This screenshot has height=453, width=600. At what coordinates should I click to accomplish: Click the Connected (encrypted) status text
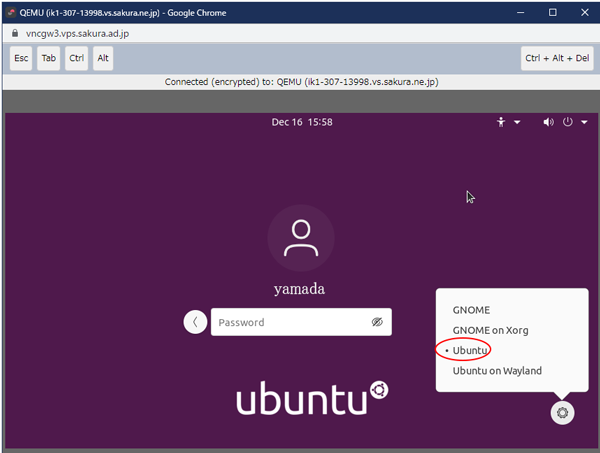302,82
